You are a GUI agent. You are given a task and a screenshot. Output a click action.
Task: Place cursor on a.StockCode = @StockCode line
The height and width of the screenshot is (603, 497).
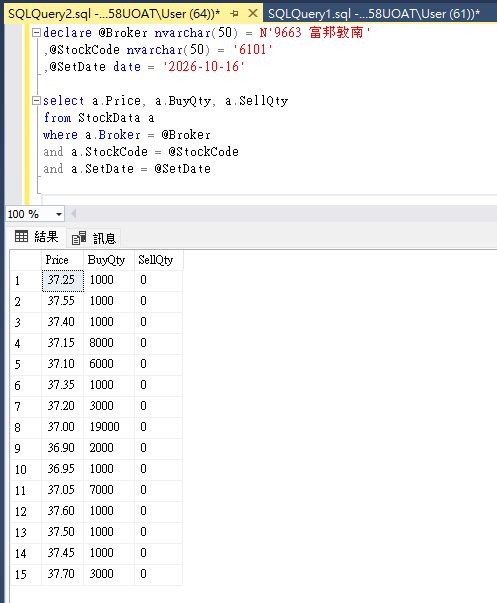pyautogui.click(x=141, y=152)
